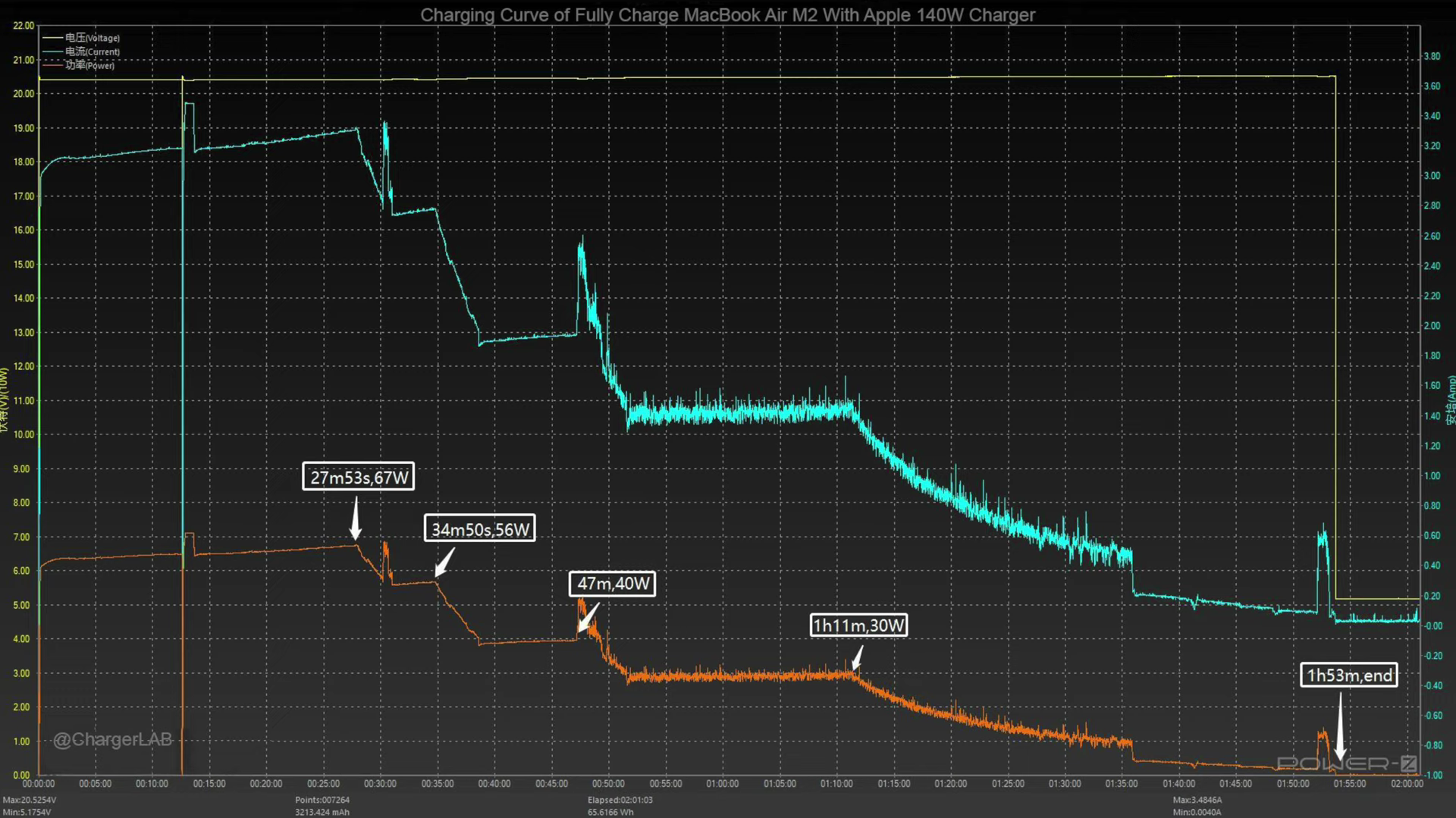Viewport: 1456px width, 818px height.
Task: Click the 15.00 left axis value
Action: [x=24, y=265]
